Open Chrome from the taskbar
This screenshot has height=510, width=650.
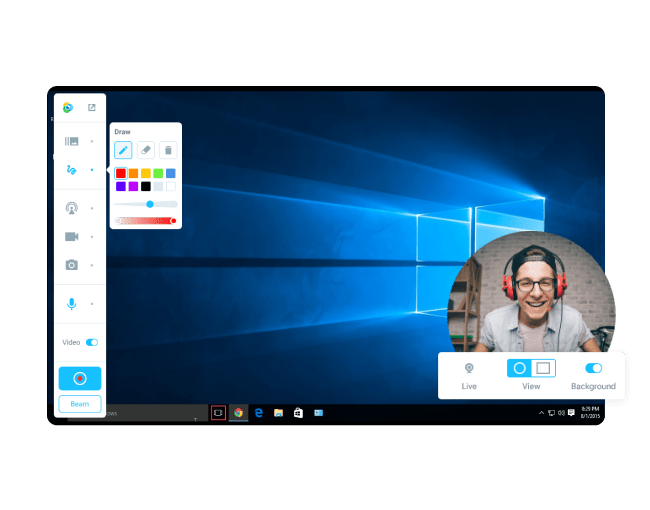pyautogui.click(x=238, y=413)
